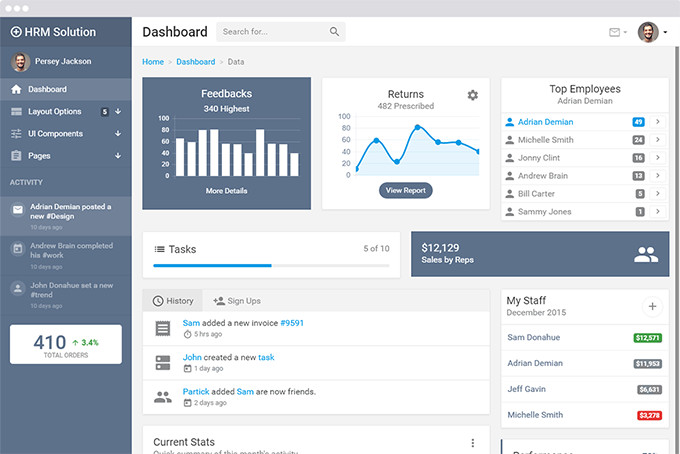This screenshot has width=680, height=454.
Task: Click the View Report button
Action: [405, 190]
